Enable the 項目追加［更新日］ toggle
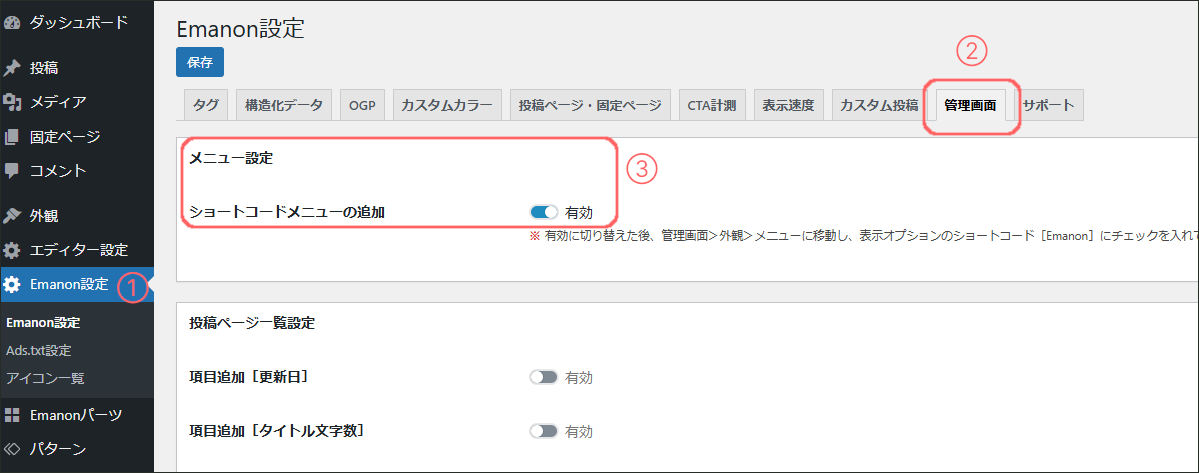 pos(544,377)
